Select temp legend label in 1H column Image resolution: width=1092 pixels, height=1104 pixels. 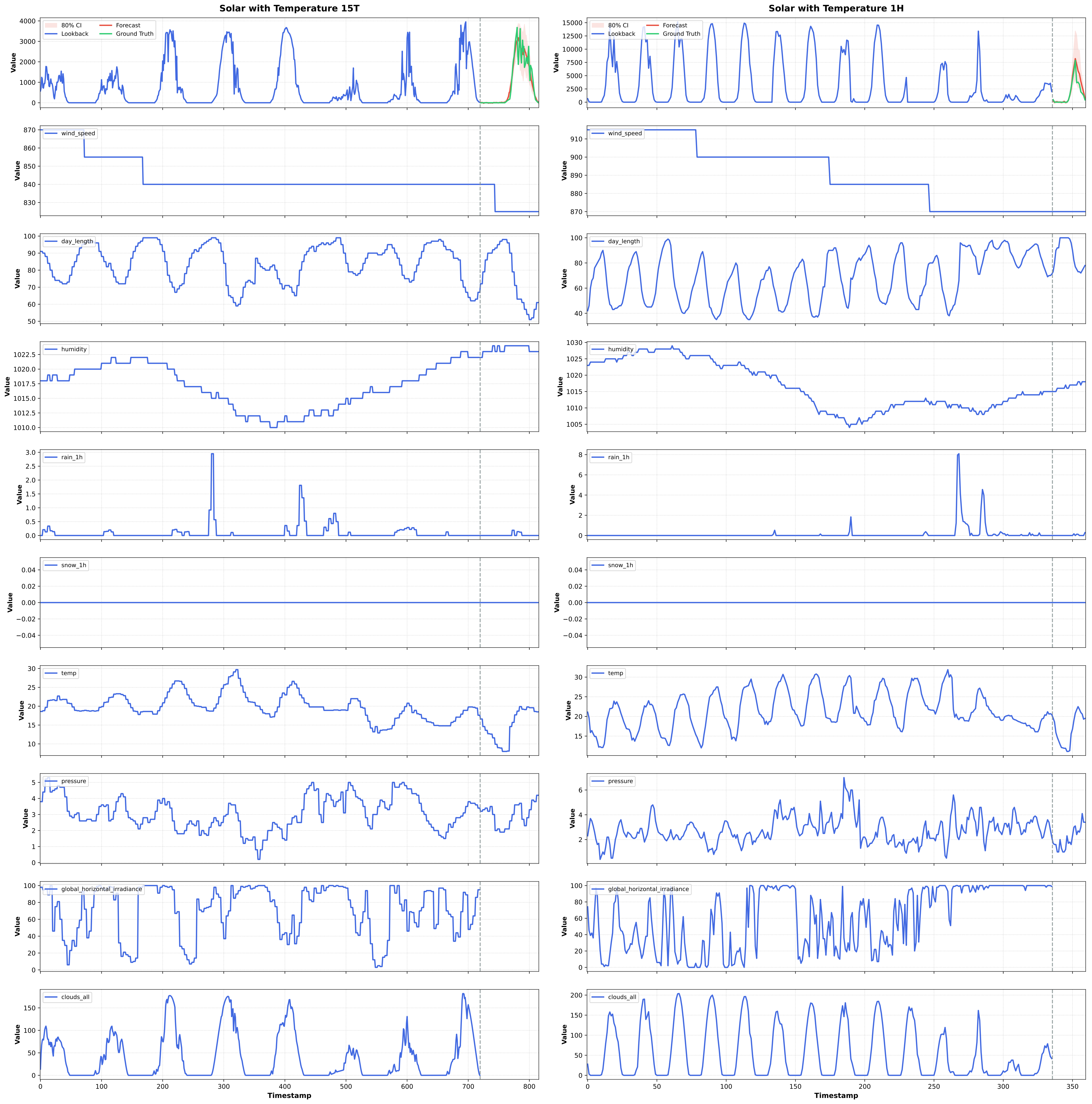(616, 674)
